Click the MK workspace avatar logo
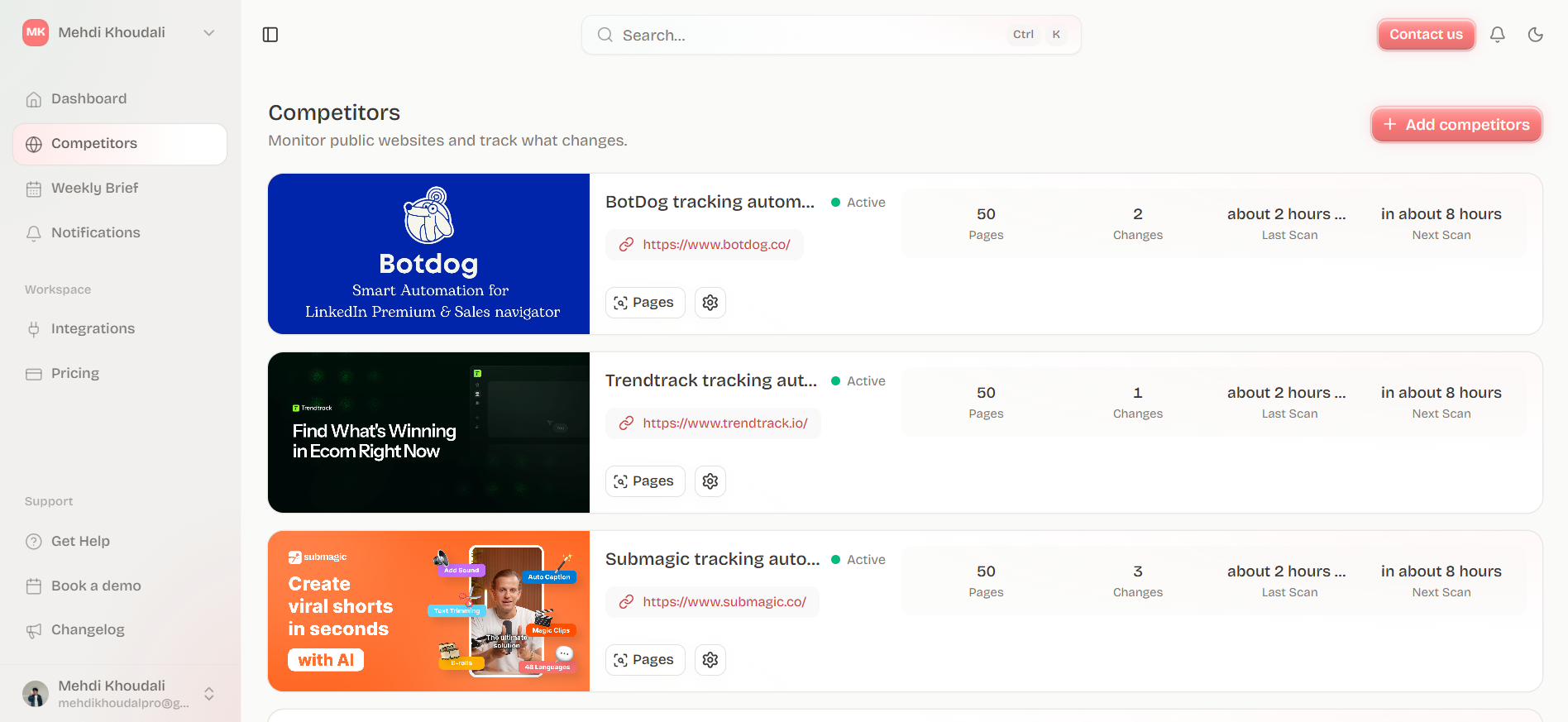The width and height of the screenshot is (1568, 722). 36,32
